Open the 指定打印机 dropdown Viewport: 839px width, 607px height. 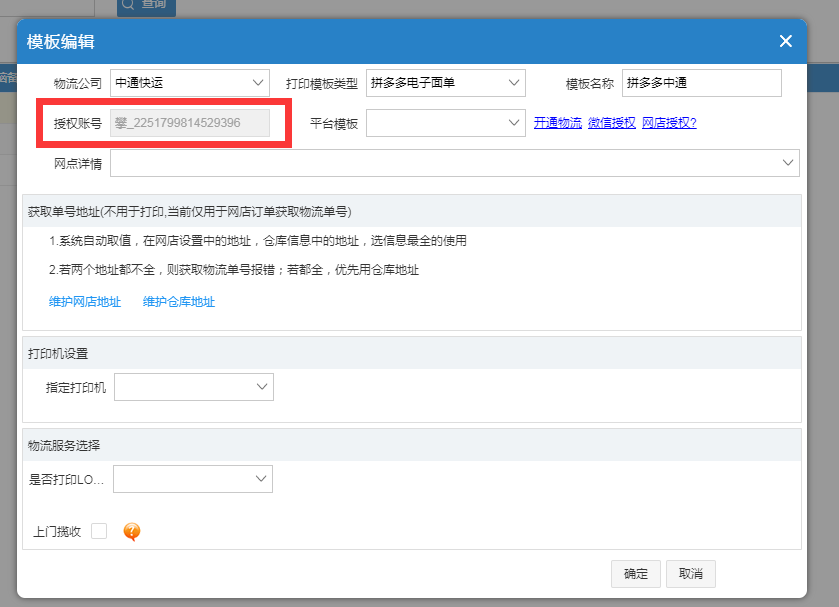coord(194,387)
